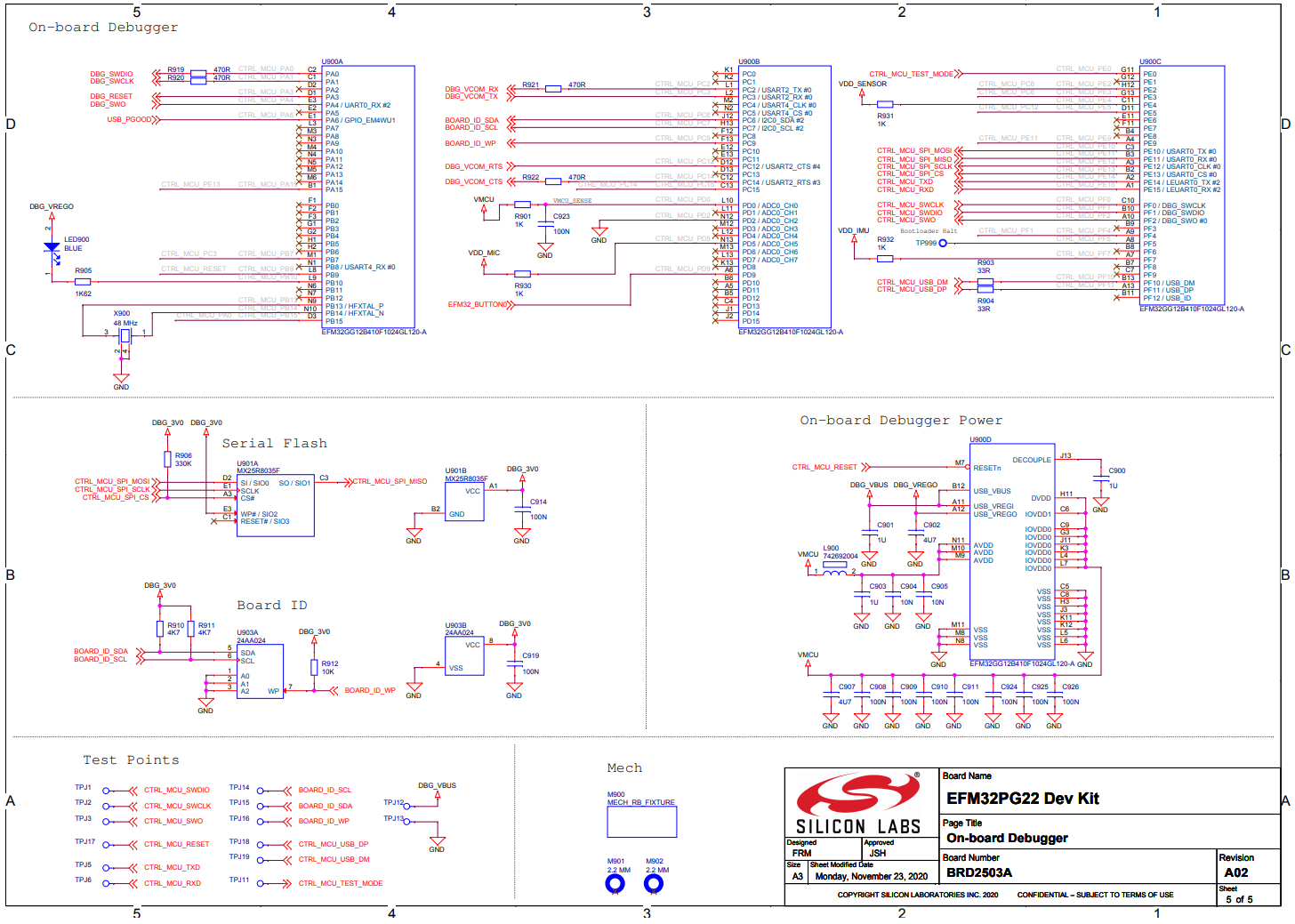Click the TPJ1 test point circle
The height and width of the screenshot is (924, 1295).
(106, 791)
